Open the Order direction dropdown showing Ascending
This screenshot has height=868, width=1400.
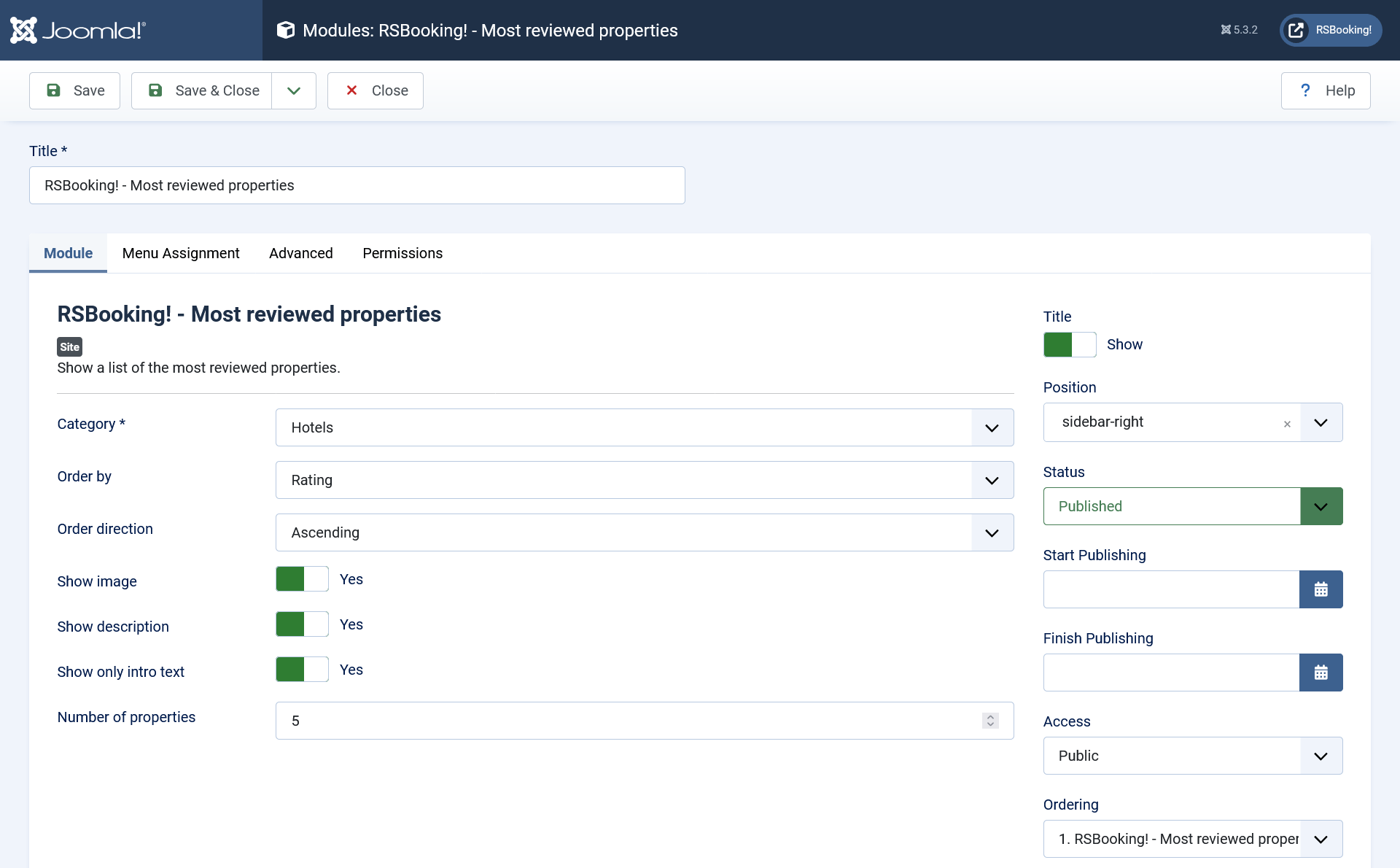pyautogui.click(x=645, y=532)
